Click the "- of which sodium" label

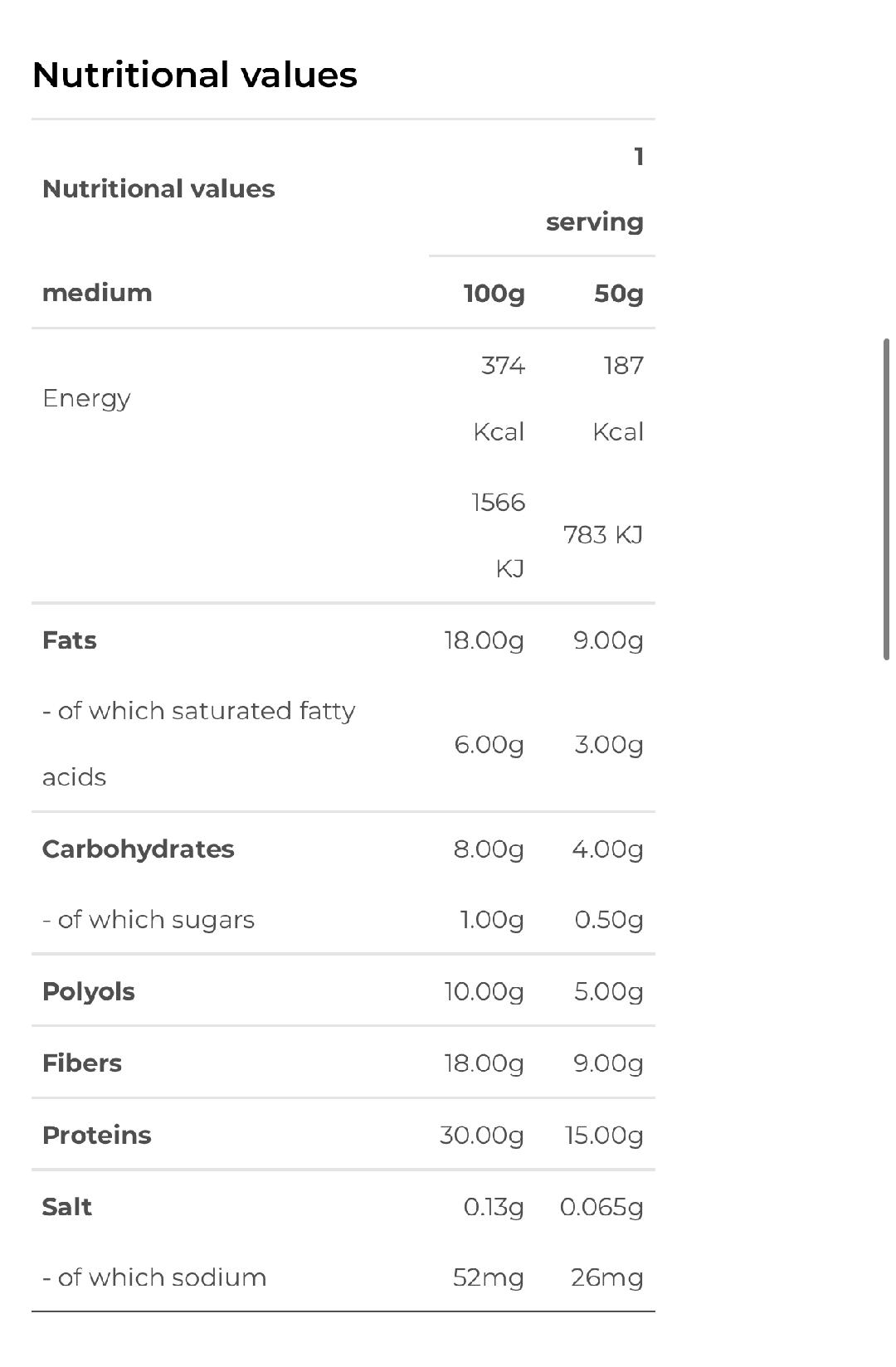[154, 1277]
